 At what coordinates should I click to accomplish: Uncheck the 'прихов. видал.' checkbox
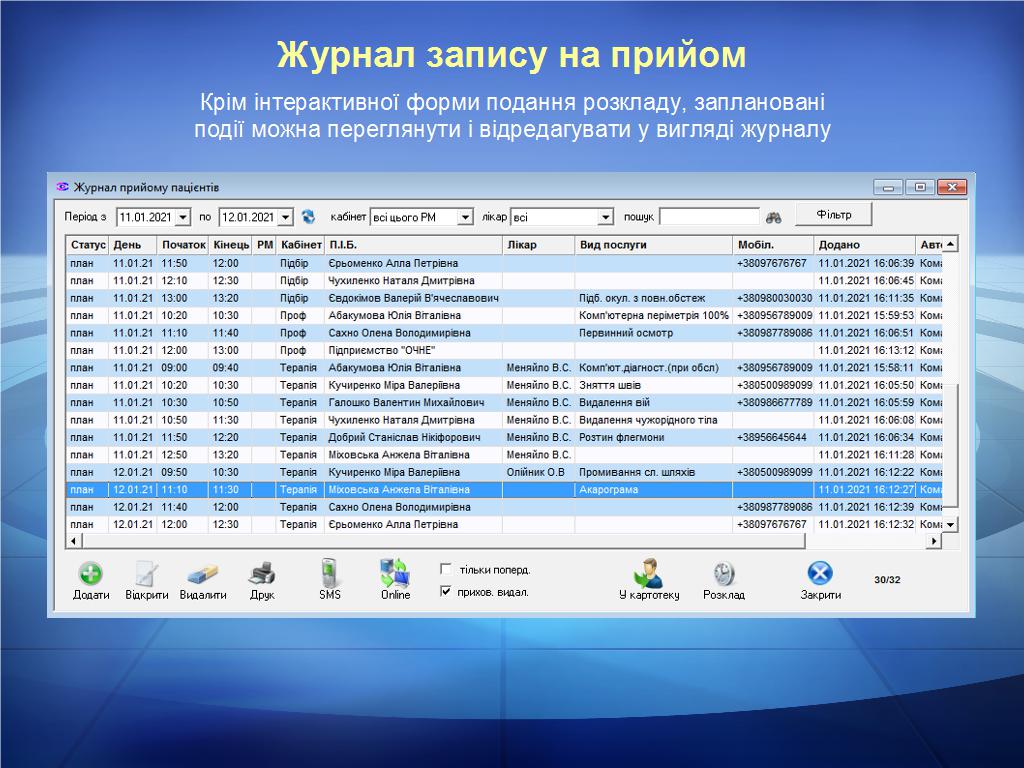click(x=446, y=592)
